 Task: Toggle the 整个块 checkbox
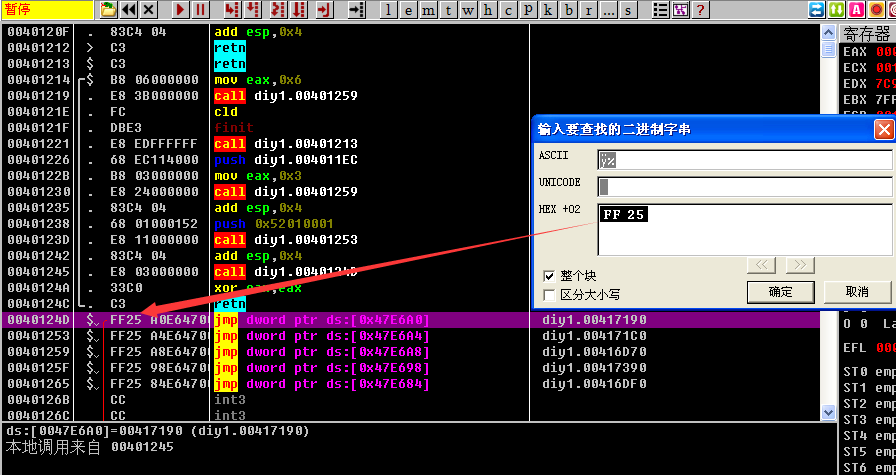pos(549,276)
